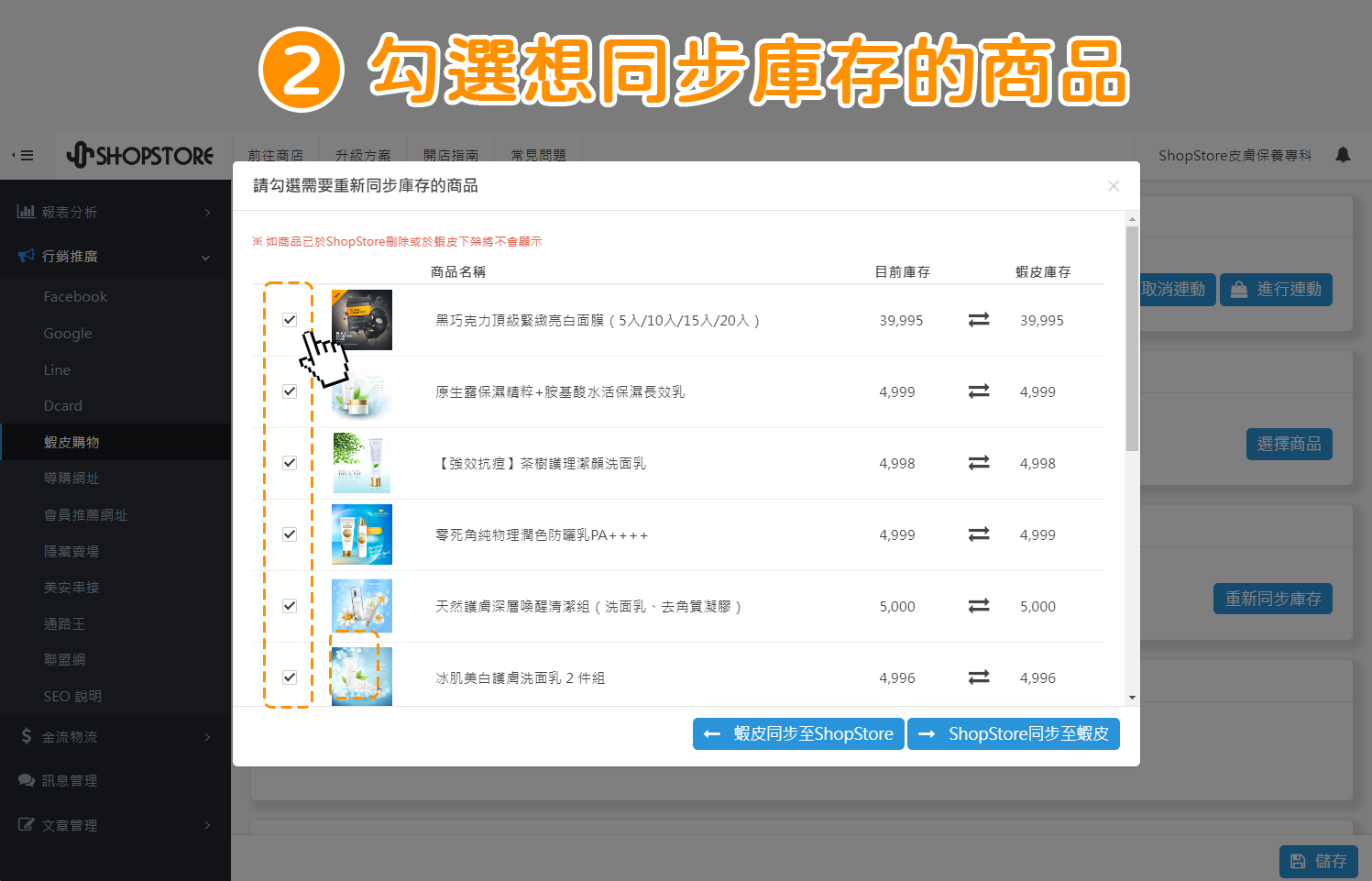1372x881 pixels.
Task: Click the 常見問題 top navigation link
Action: pos(539,156)
